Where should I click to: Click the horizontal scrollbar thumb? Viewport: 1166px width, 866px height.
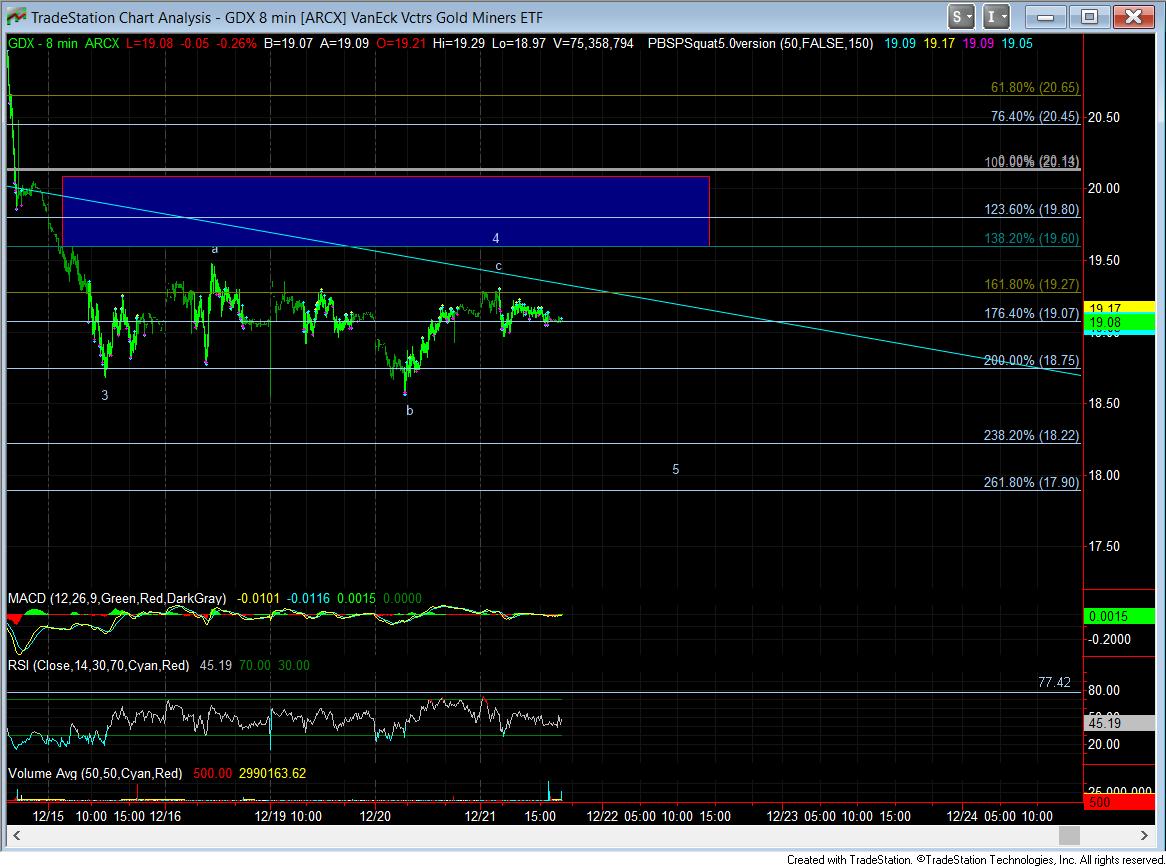[1069, 836]
